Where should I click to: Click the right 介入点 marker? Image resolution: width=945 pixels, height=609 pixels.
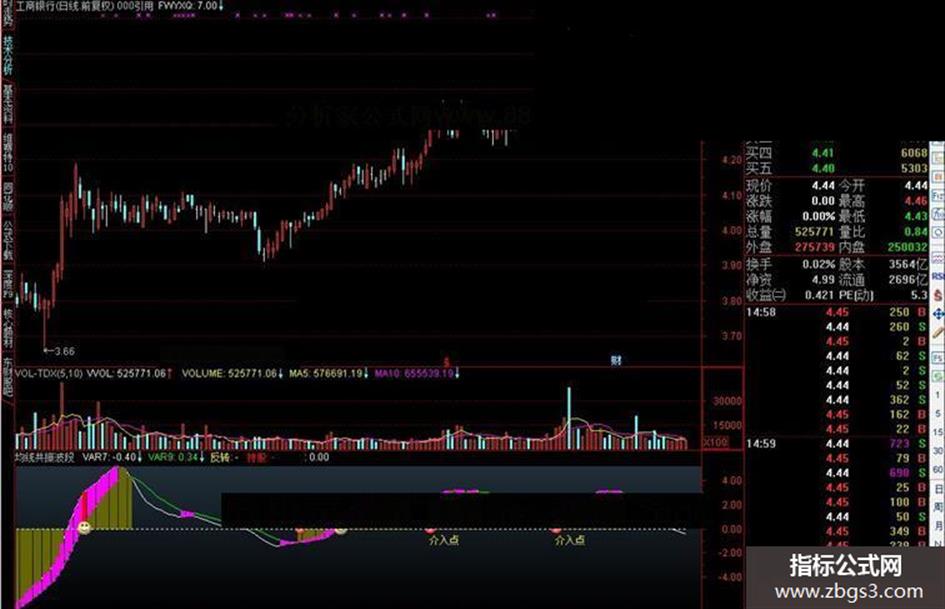pos(570,540)
